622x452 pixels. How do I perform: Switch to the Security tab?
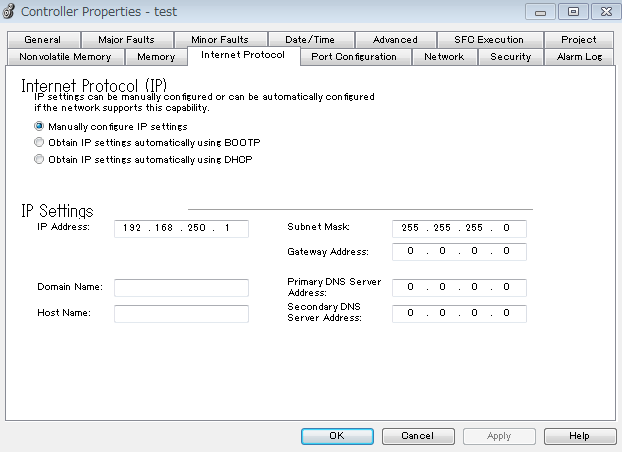[510, 57]
